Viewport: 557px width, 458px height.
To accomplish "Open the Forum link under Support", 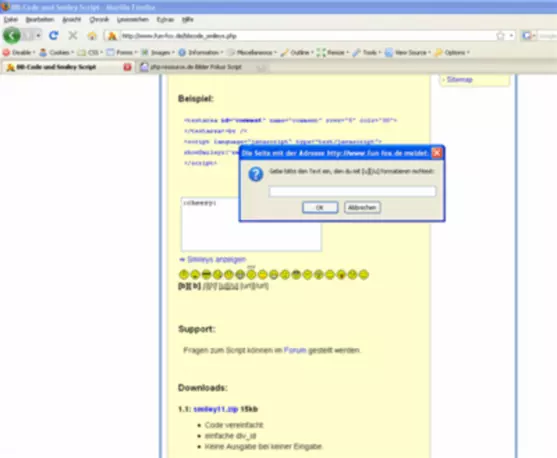I will point(295,350).
